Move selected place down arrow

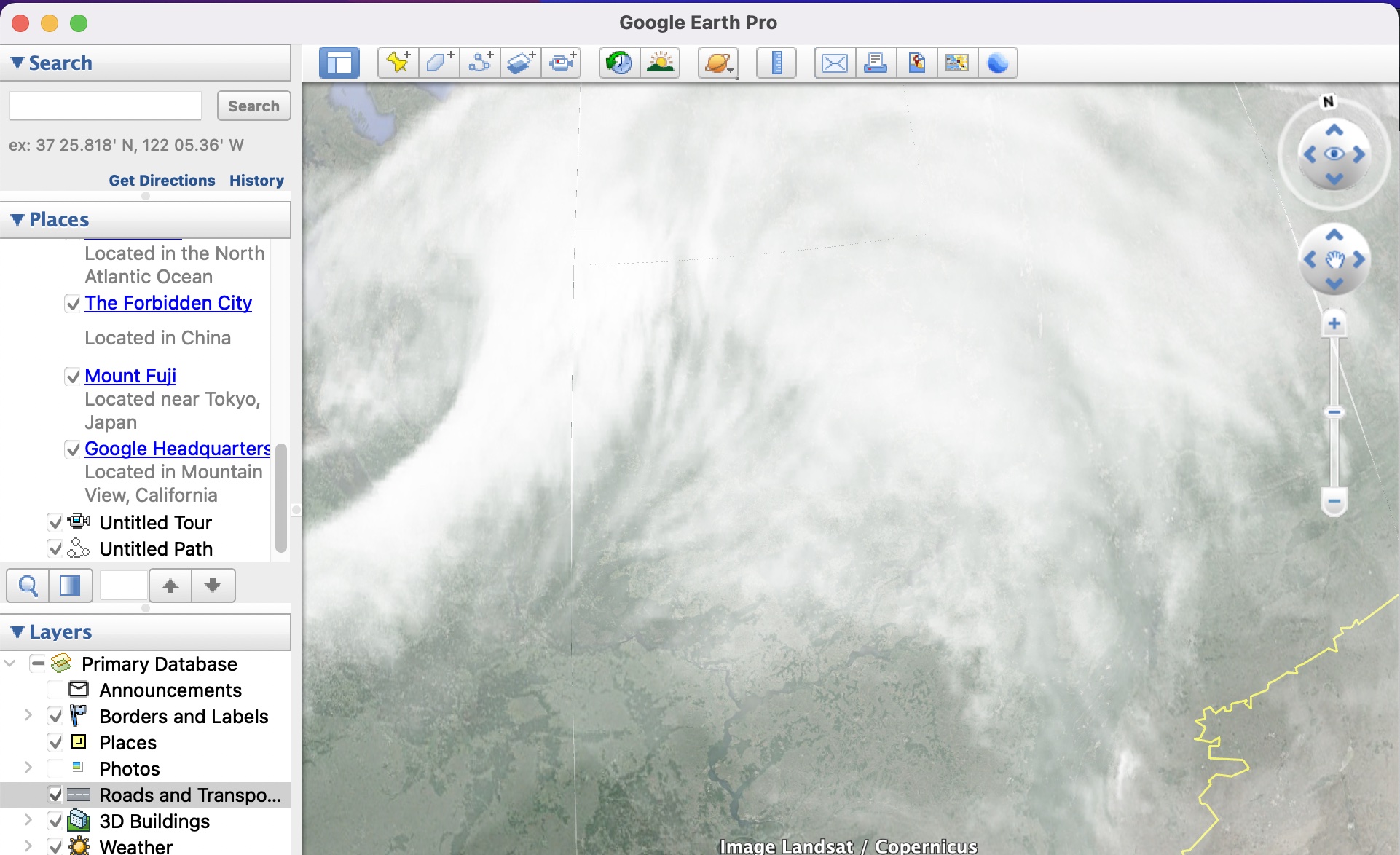pos(213,586)
